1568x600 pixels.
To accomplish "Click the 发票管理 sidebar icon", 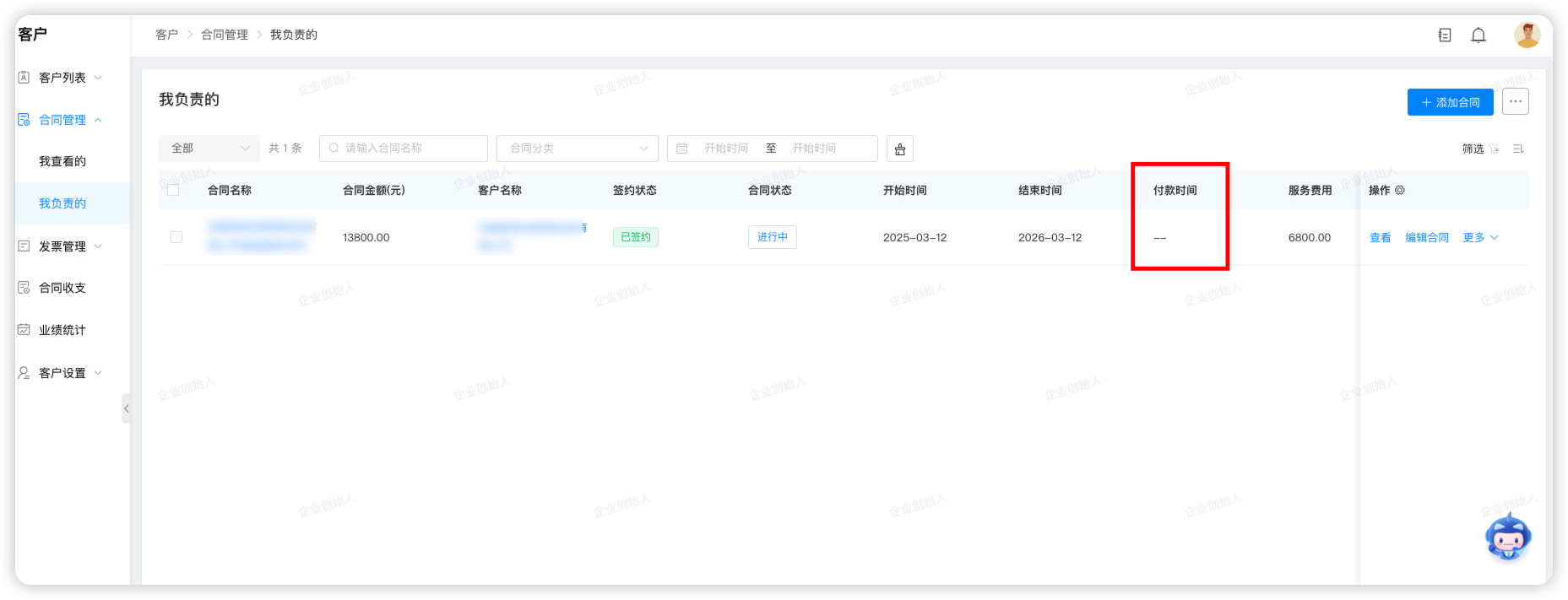I will 24,246.
